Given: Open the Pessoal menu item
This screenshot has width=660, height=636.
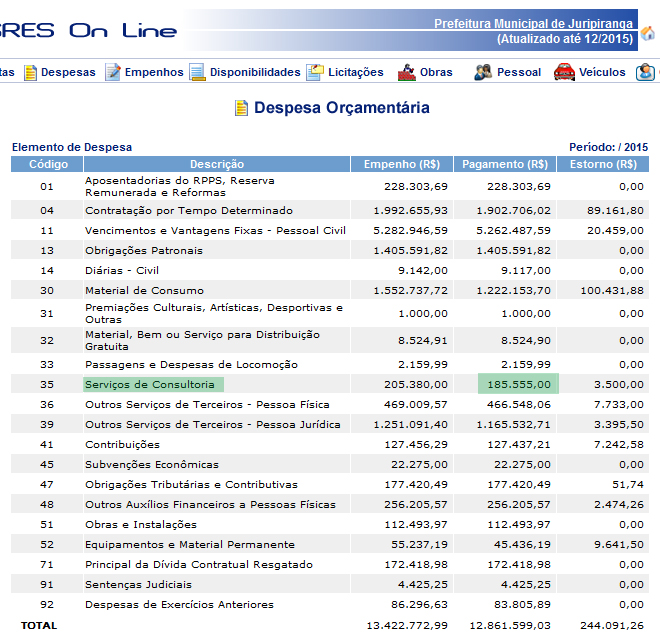Looking at the screenshot, I should pyautogui.click(x=519, y=72).
